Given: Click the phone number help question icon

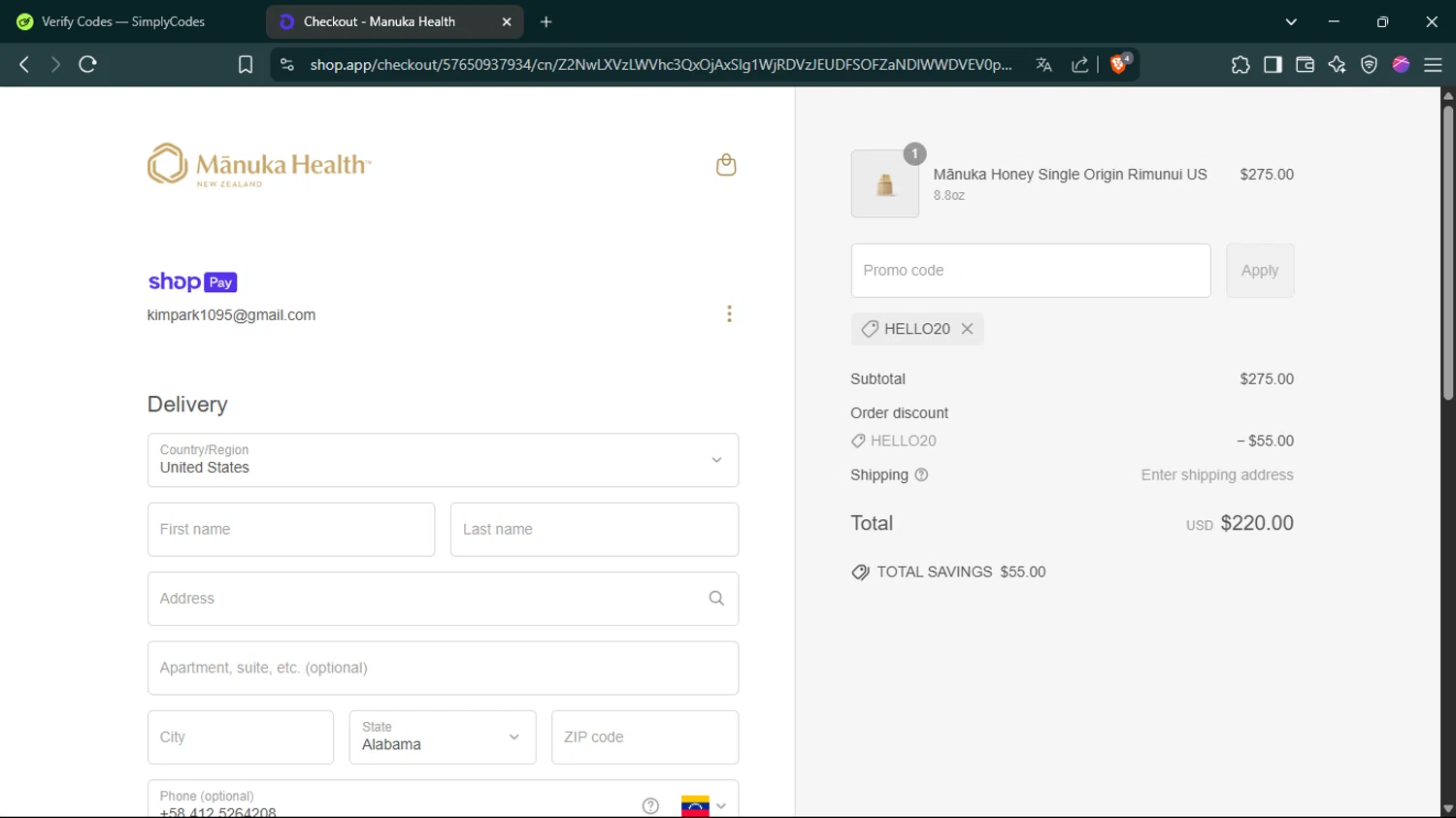Looking at the screenshot, I should pyautogui.click(x=650, y=805).
